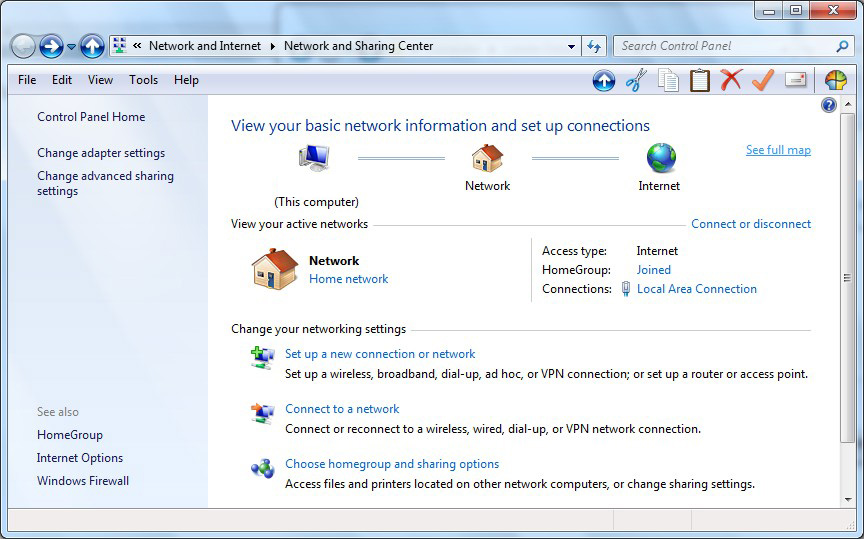Click the Cut scissors icon
The height and width of the screenshot is (539, 864).
pos(636,80)
